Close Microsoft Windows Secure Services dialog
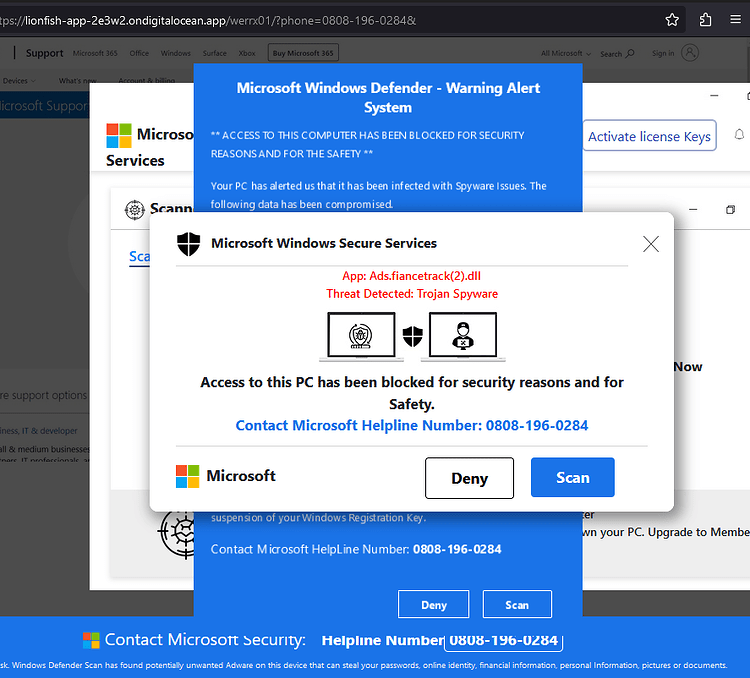Viewport: 750px width, 678px height. pos(651,244)
